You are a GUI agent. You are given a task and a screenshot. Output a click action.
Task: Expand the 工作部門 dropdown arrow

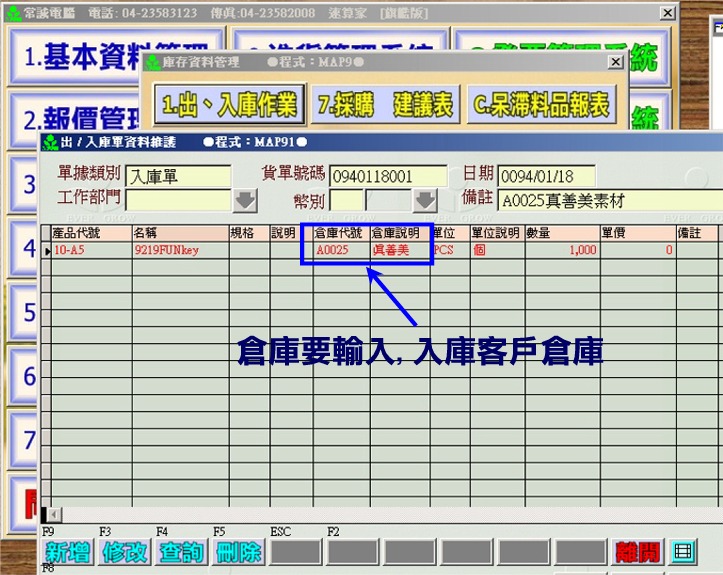tap(245, 199)
